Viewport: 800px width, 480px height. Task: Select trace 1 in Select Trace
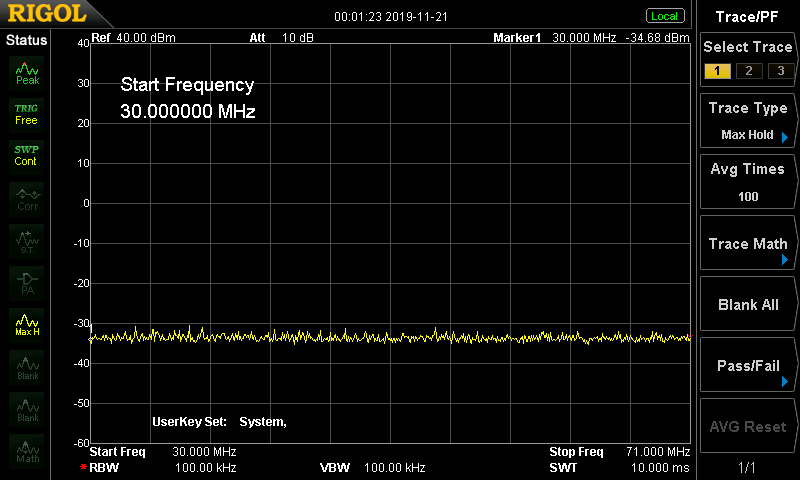click(717, 70)
